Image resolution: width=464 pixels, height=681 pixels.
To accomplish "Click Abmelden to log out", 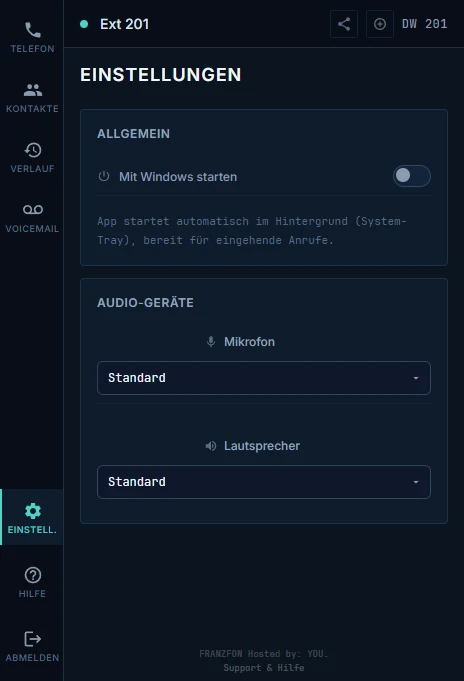I will pos(32,646).
